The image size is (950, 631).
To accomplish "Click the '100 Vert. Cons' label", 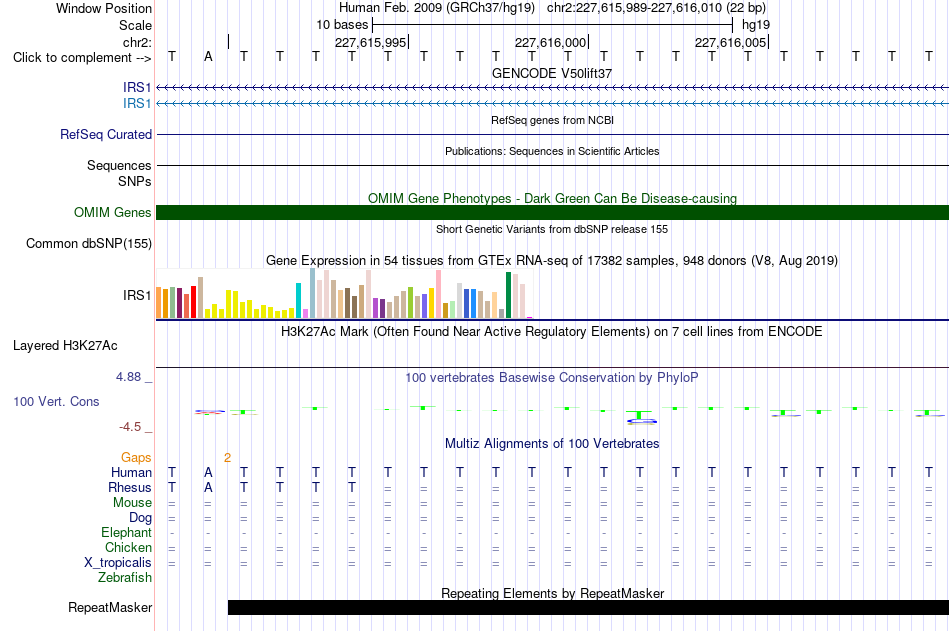I will click(56, 401).
